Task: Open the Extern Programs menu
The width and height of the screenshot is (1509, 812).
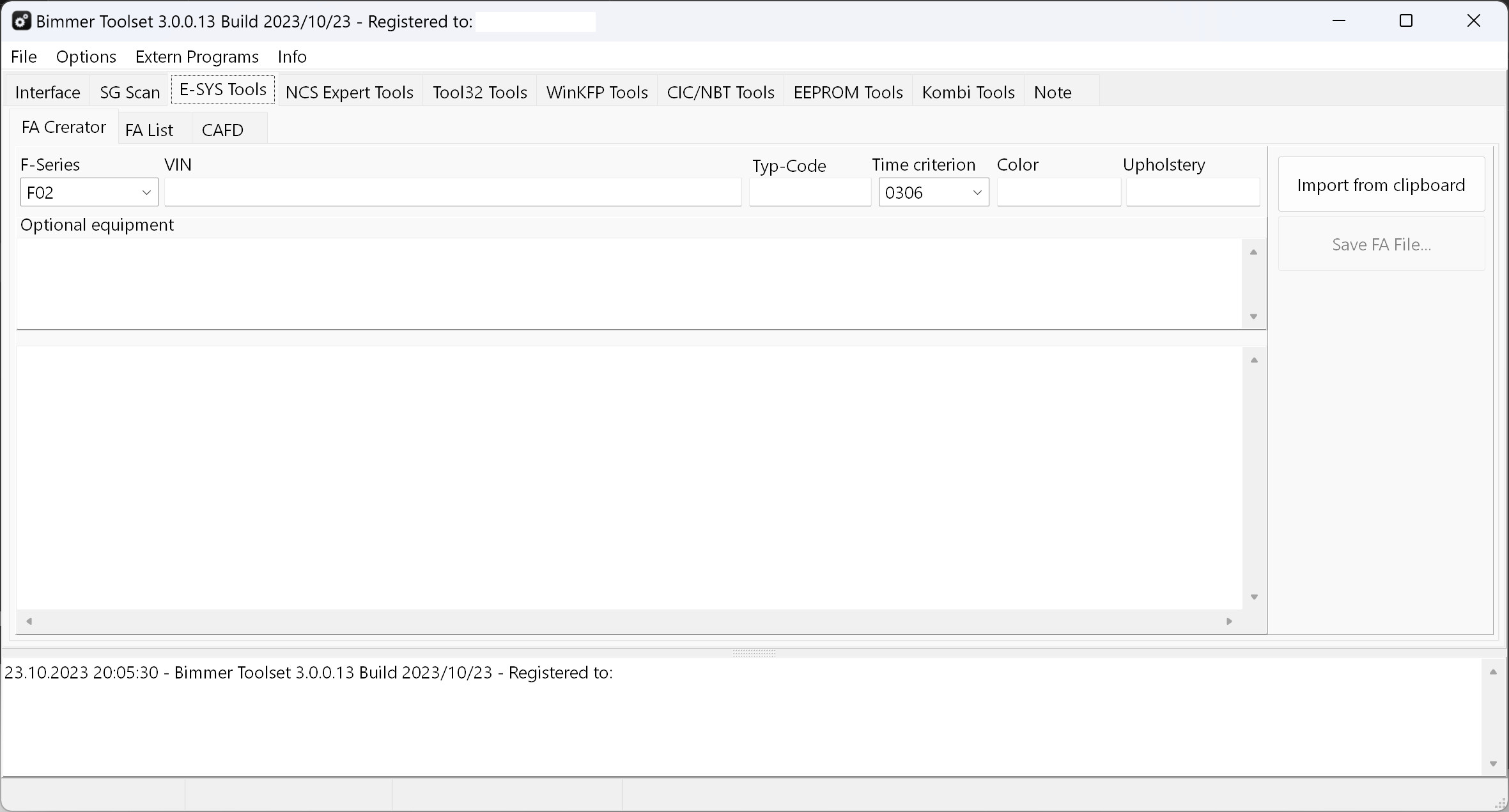Action: click(x=197, y=57)
